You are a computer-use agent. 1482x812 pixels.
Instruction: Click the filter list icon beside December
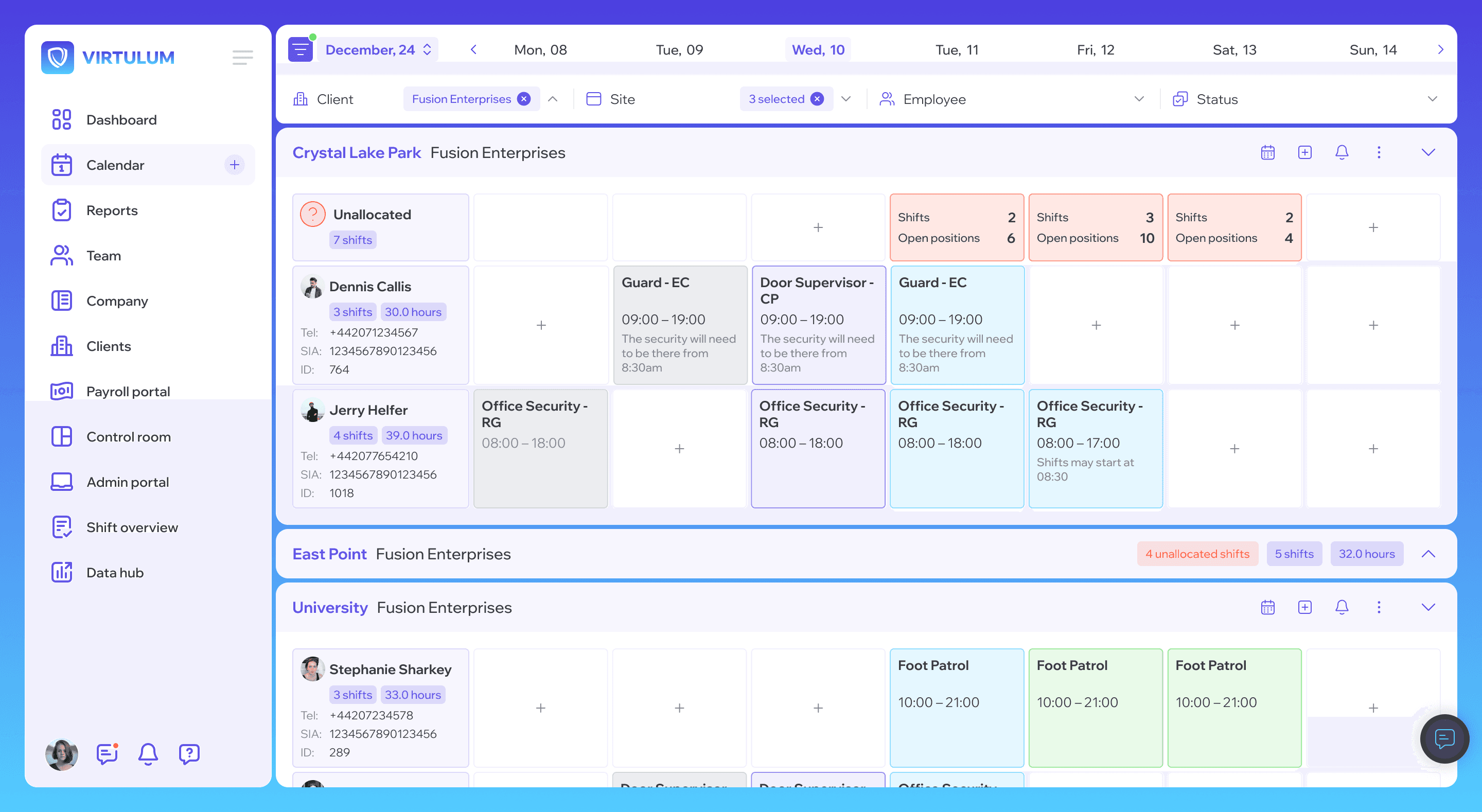point(301,50)
